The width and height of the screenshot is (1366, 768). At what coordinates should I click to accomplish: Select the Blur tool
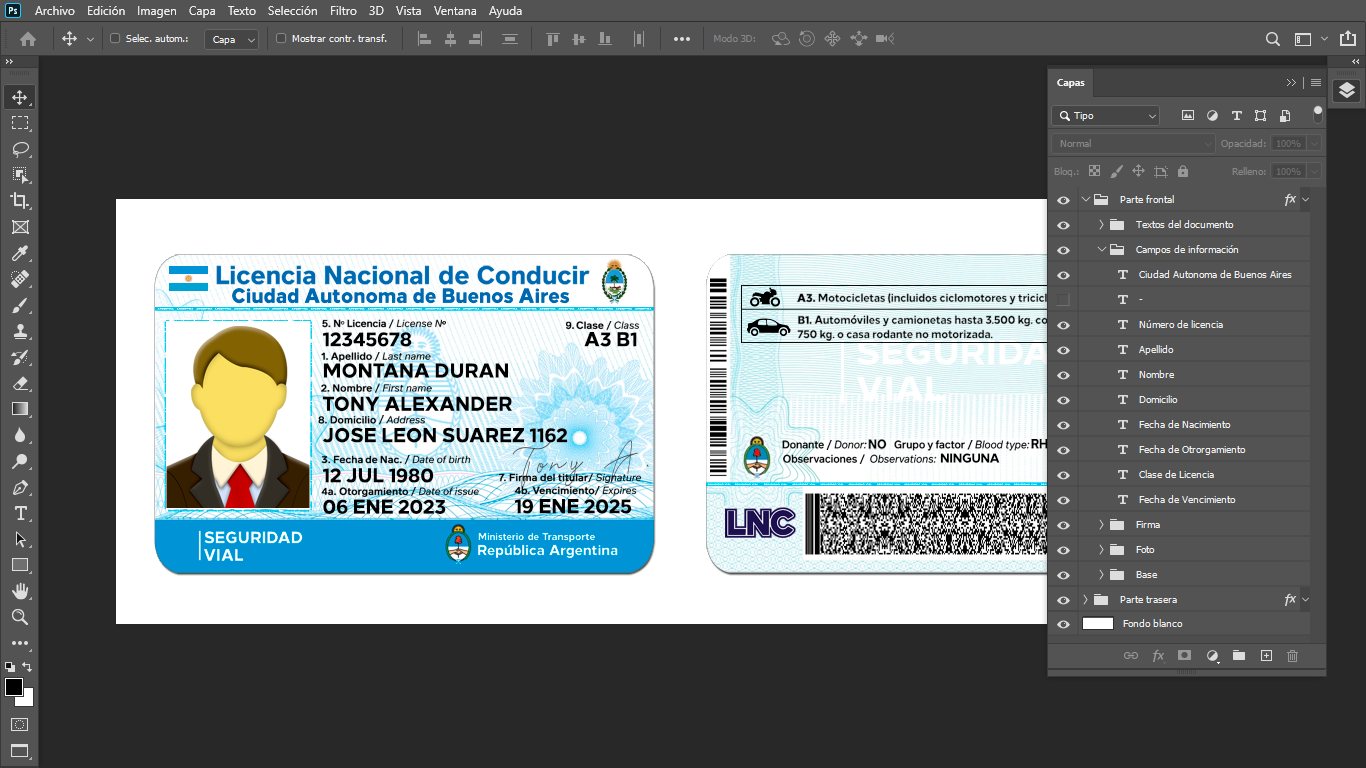coord(20,435)
